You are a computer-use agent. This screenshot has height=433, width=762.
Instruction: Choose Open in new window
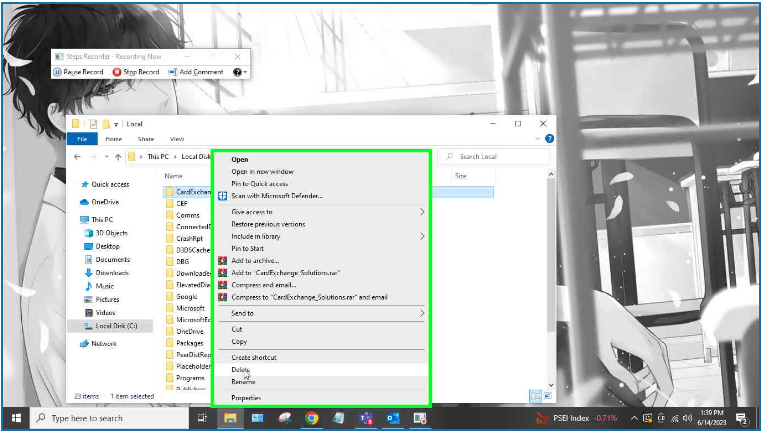[321, 172]
